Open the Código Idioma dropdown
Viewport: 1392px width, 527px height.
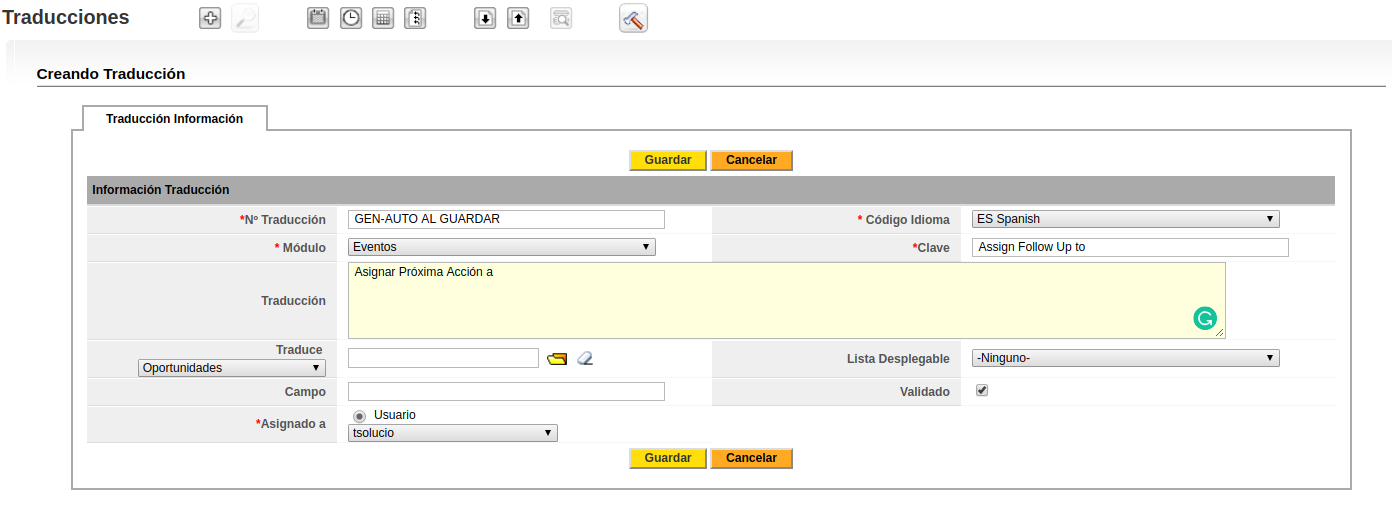(1125, 219)
